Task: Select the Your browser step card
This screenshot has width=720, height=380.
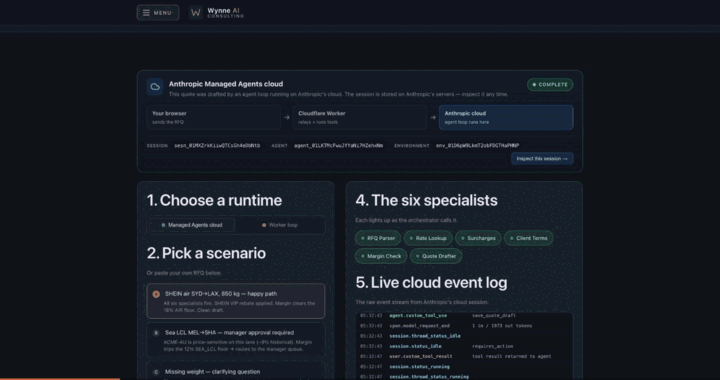Action: click(214, 117)
